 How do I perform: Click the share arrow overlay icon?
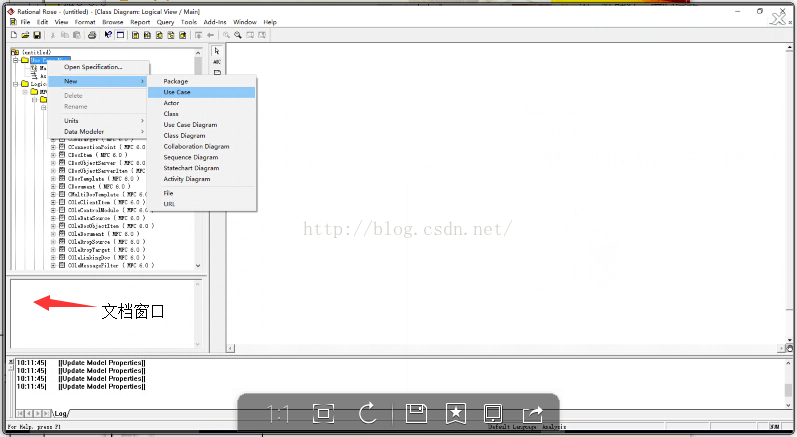click(532, 414)
